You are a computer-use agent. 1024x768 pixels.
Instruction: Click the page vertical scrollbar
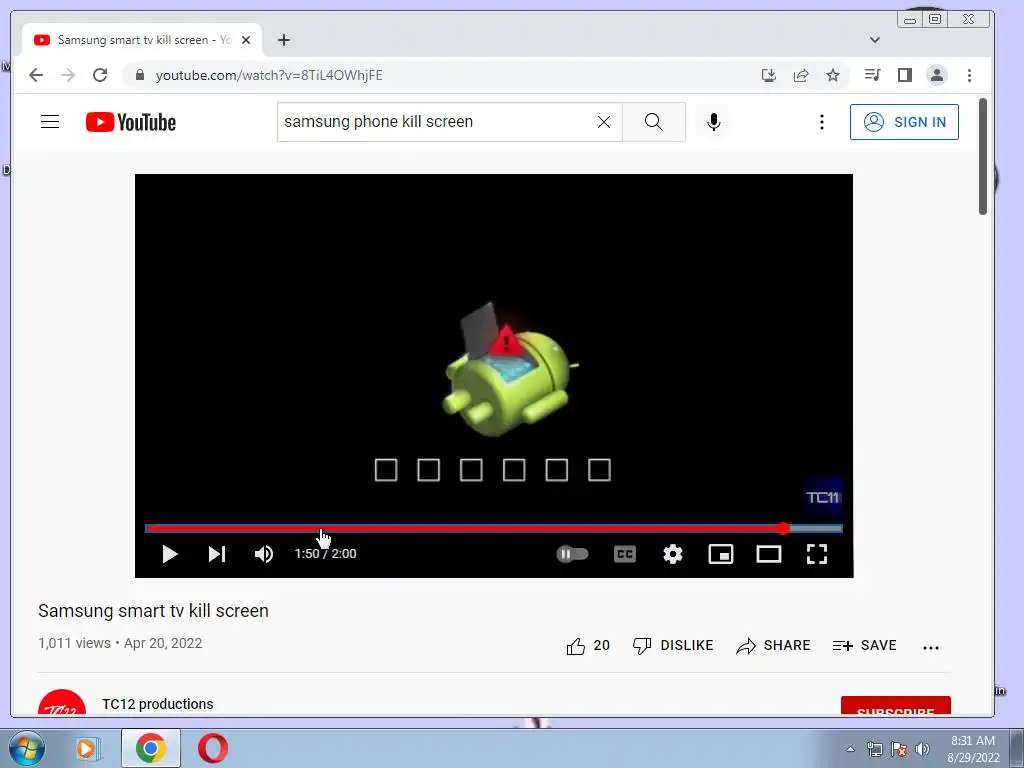(983, 156)
